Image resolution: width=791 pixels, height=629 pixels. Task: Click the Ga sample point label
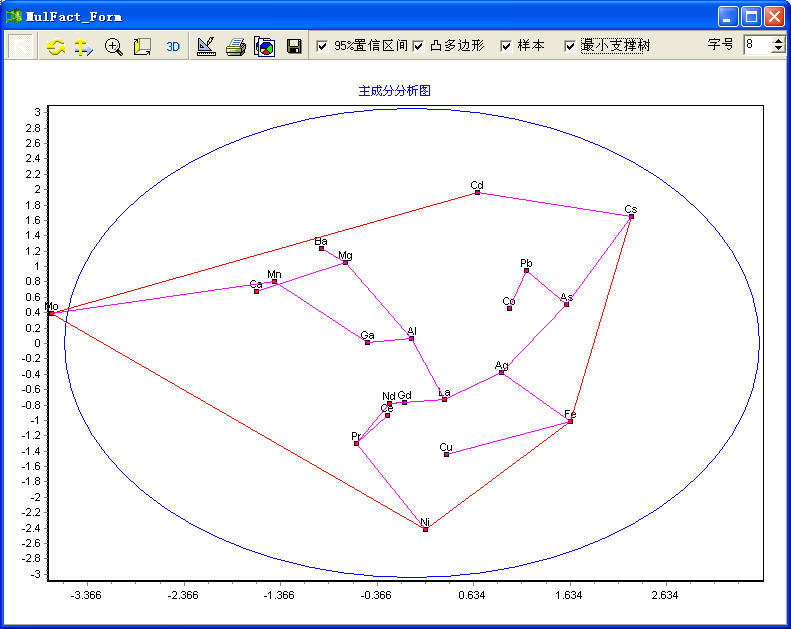[x=367, y=335]
